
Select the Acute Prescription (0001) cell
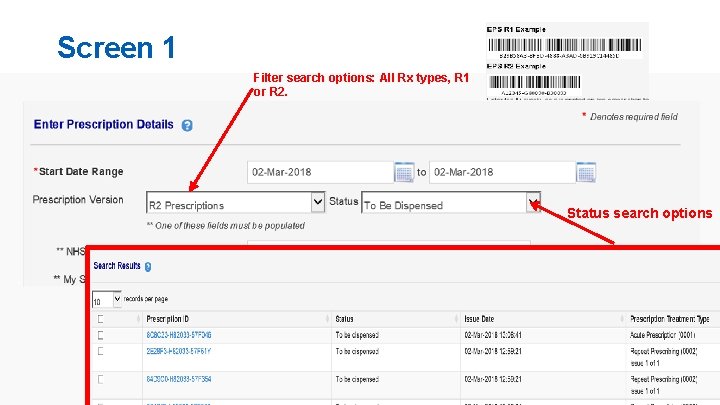662,335
